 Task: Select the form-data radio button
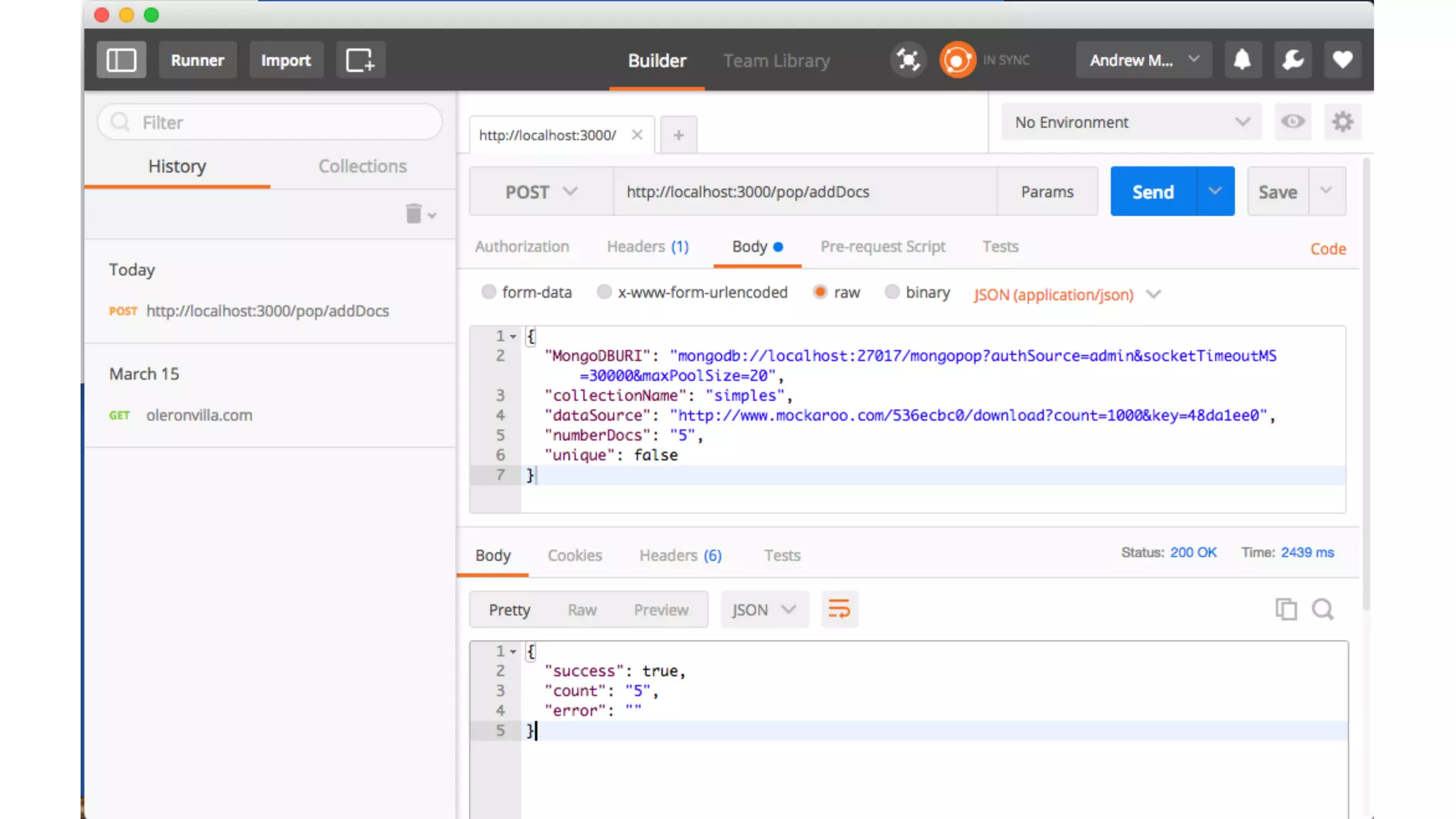(x=488, y=292)
